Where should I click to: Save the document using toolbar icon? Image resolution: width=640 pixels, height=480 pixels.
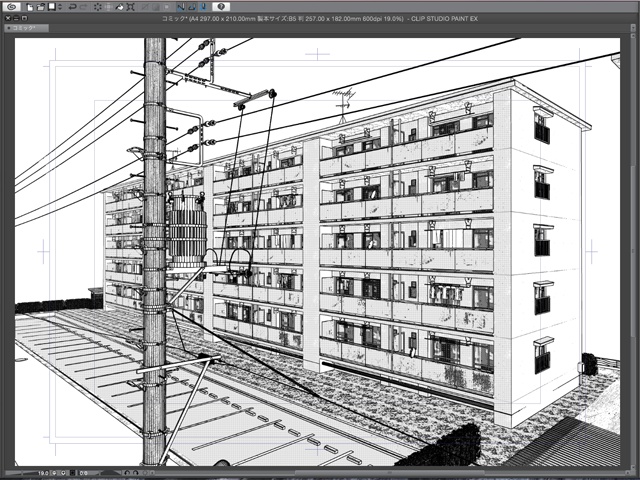point(51,7)
